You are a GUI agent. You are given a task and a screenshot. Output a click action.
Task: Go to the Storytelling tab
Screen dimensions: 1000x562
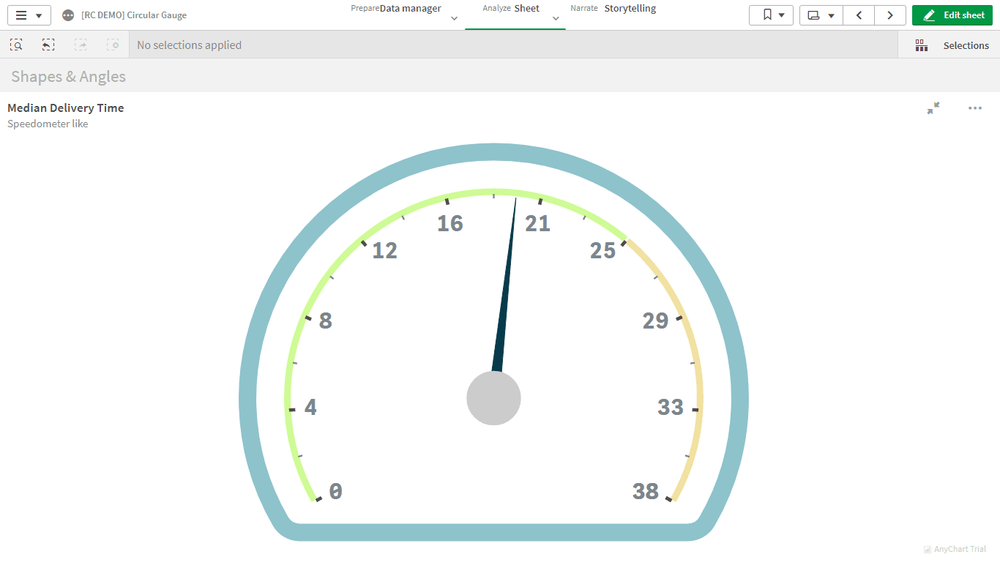coord(629,9)
